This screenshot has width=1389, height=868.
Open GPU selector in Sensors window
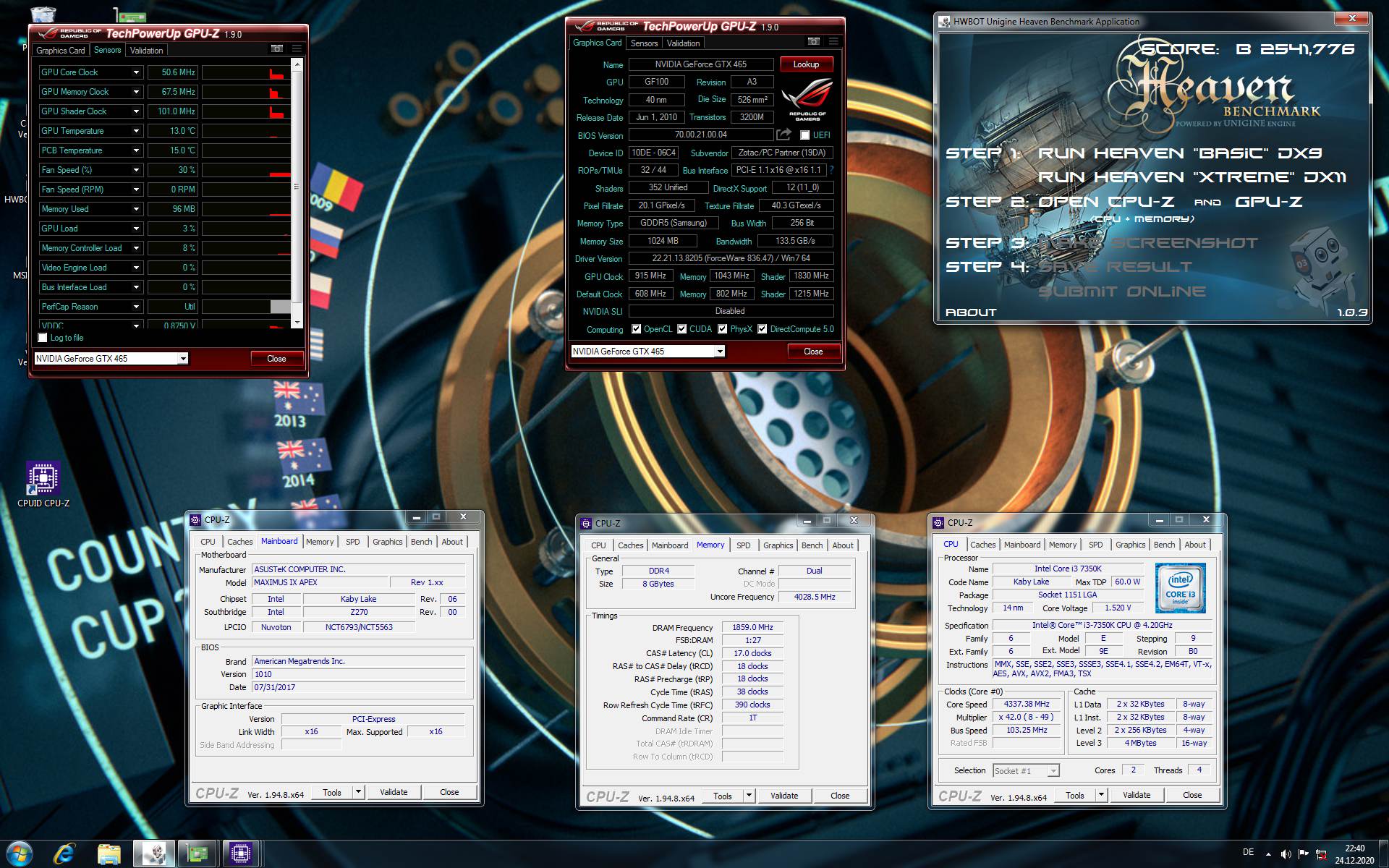tap(111, 359)
